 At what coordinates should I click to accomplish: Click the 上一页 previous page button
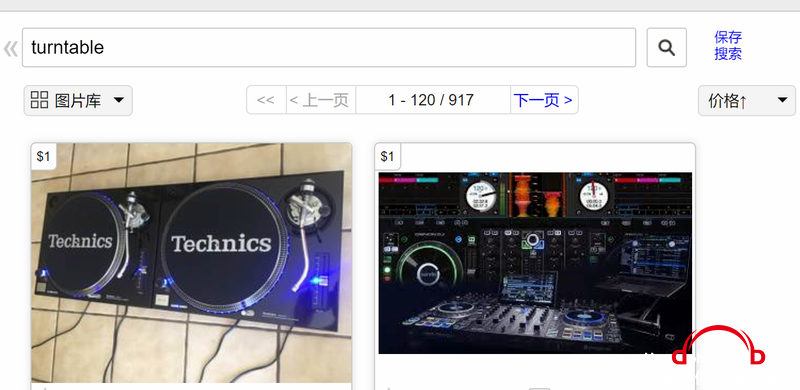click(320, 100)
